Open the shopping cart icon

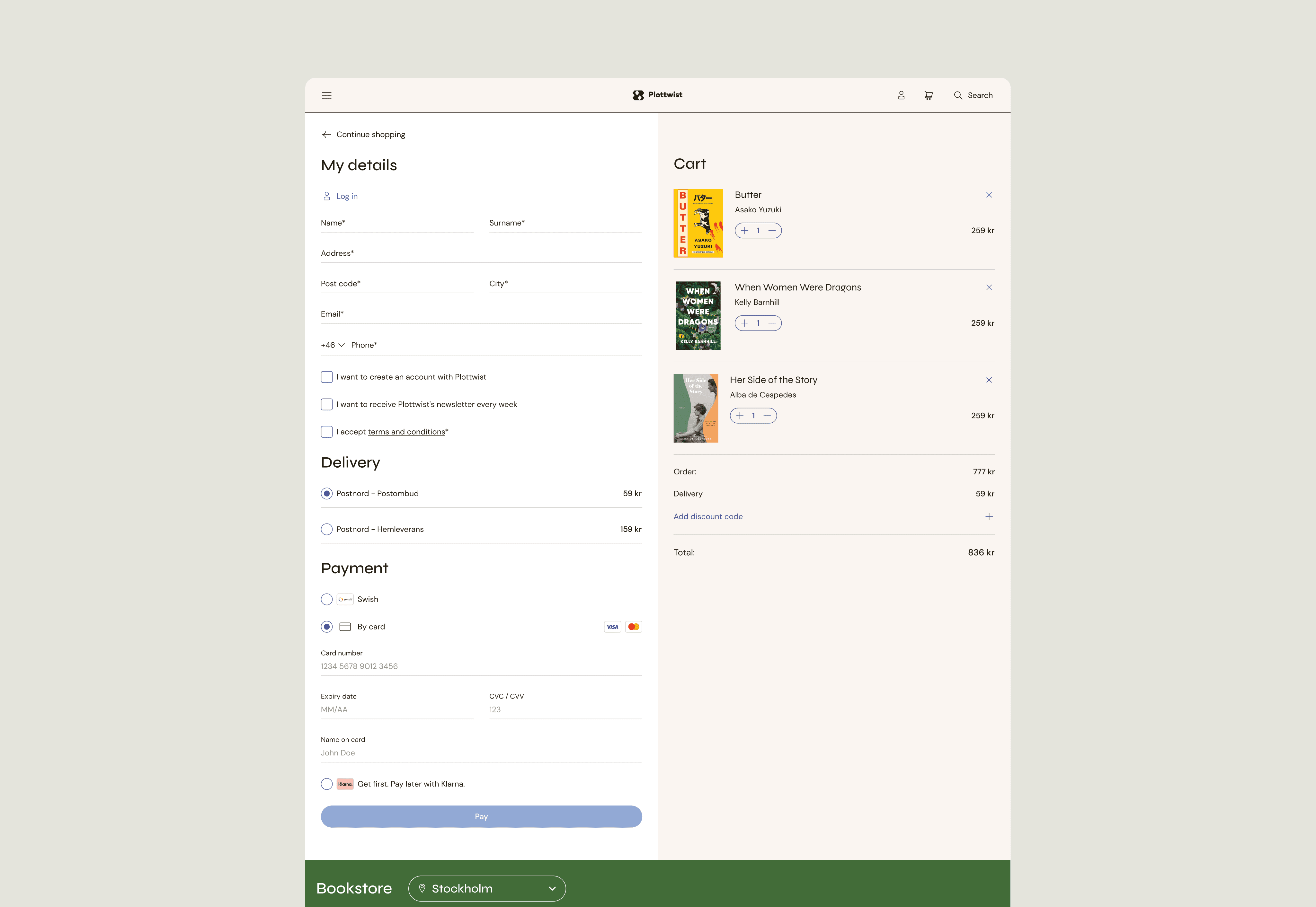928,95
